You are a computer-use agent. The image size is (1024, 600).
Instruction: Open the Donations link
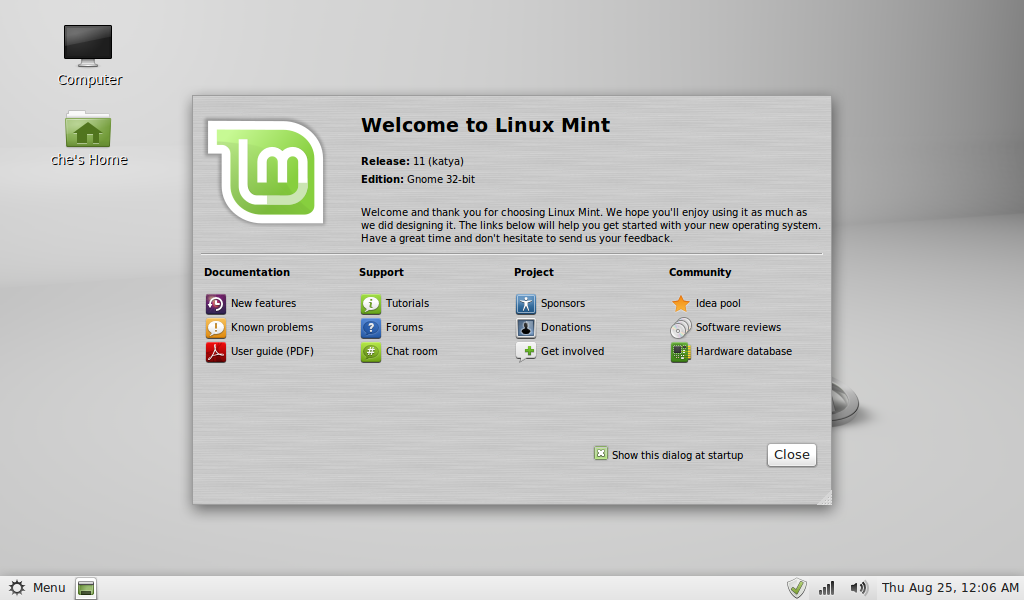(x=566, y=327)
